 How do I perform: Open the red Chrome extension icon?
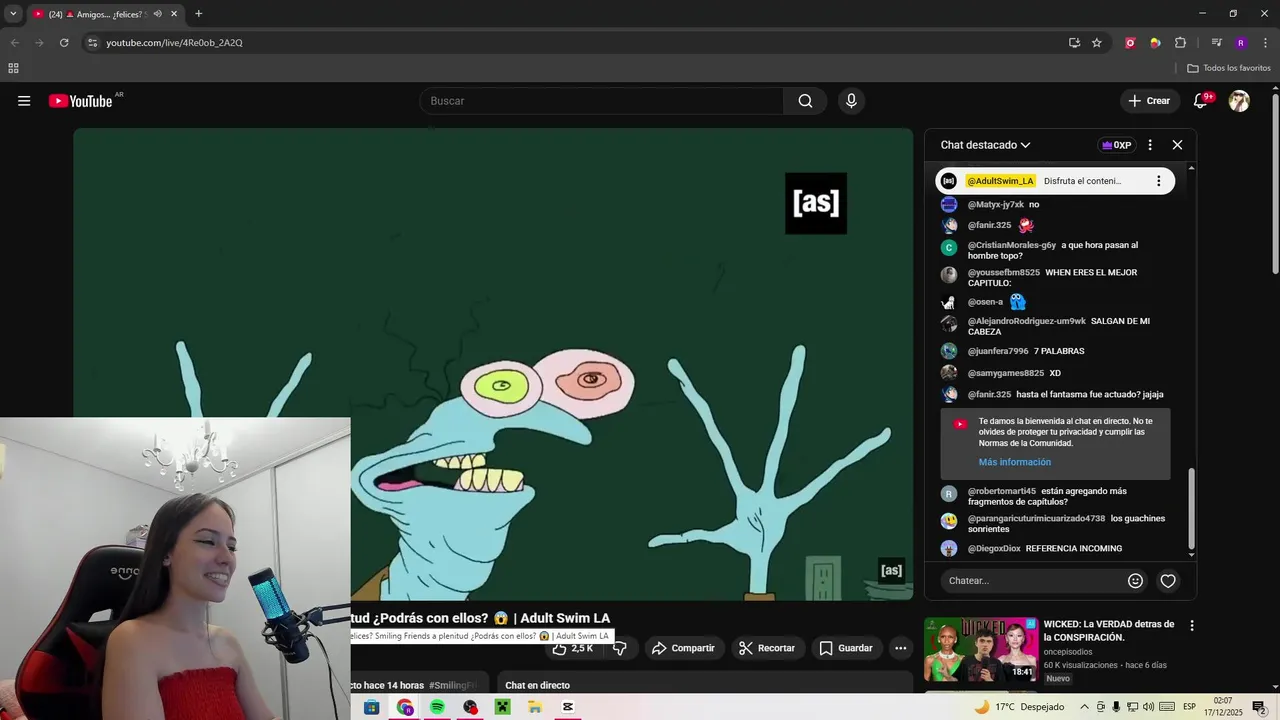tap(1130, 43)
